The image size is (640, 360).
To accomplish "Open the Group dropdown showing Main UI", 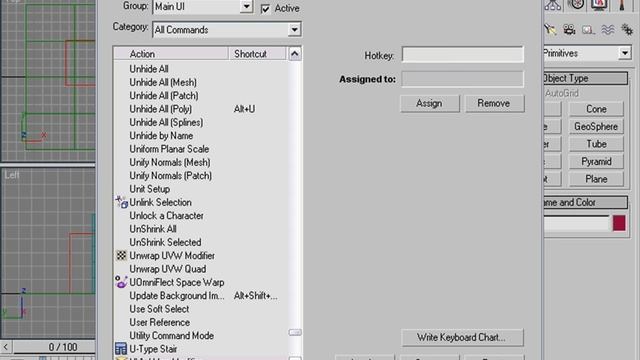I will tap(246, 7).
